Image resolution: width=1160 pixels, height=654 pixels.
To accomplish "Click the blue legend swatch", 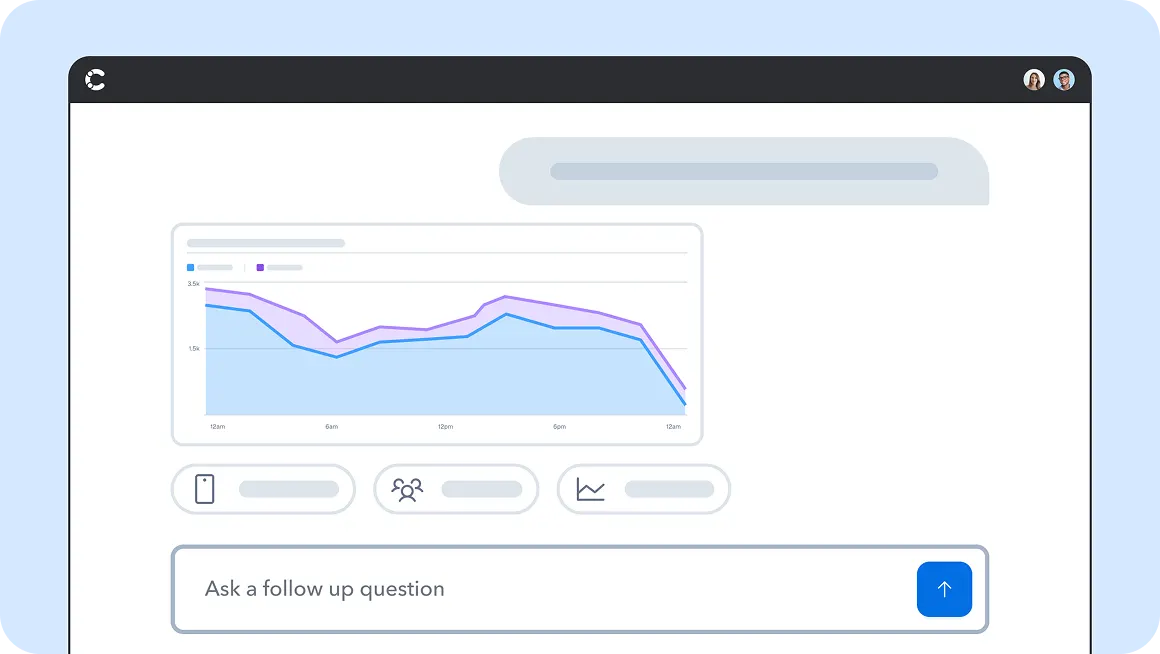I will pos(191,268).
